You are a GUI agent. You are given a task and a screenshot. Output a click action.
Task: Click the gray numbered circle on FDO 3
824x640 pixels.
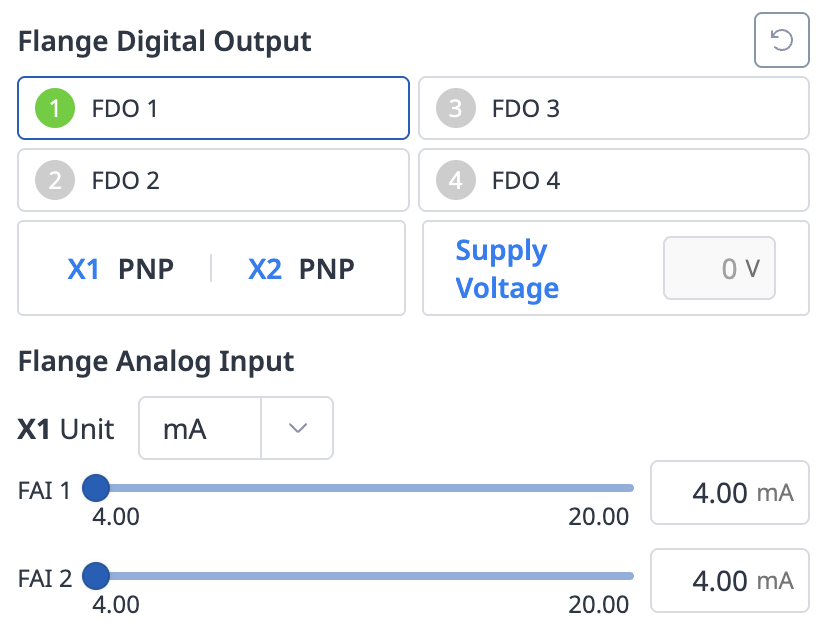click(x=455, y=108)
